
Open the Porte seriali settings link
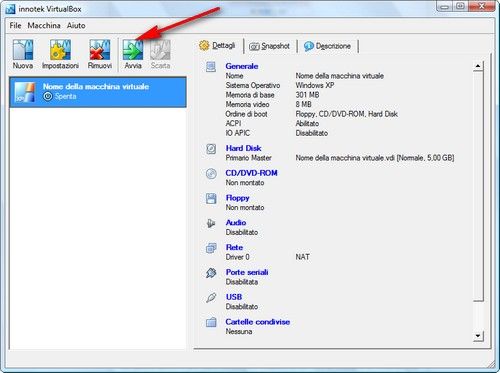tap(247, 272)
